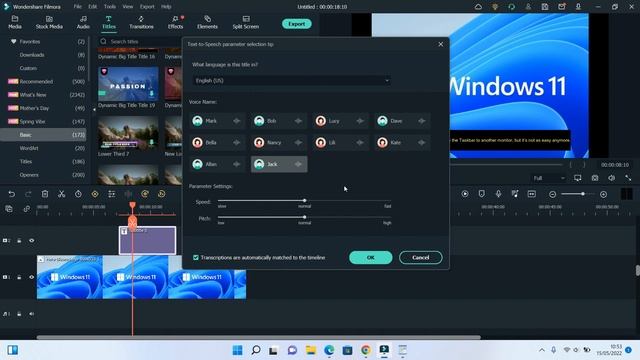Select the Nancy voice option
640x360 pixels.
(x=279, y=142)
